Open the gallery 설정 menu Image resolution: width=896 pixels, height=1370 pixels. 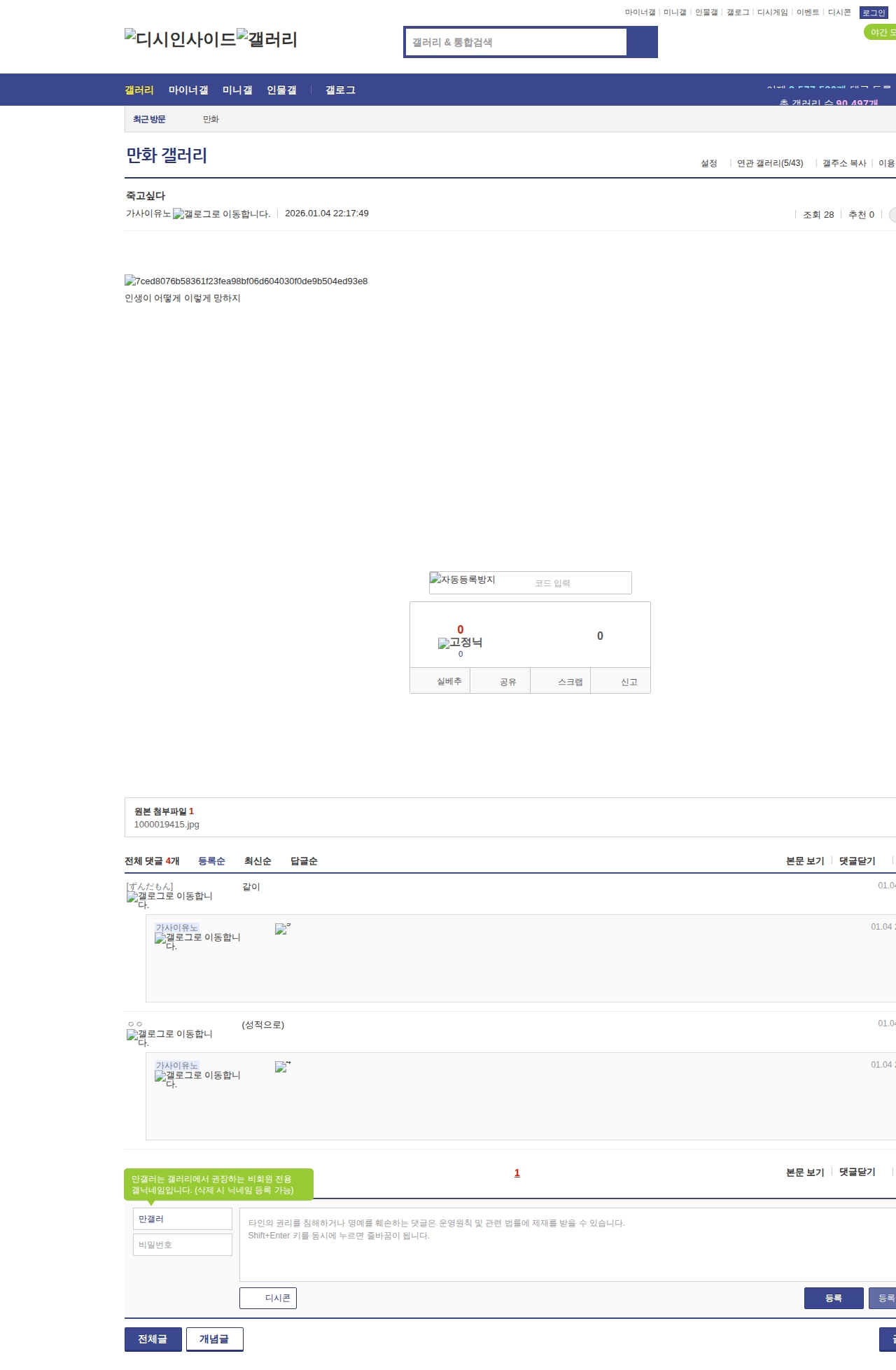coord(709,163)
